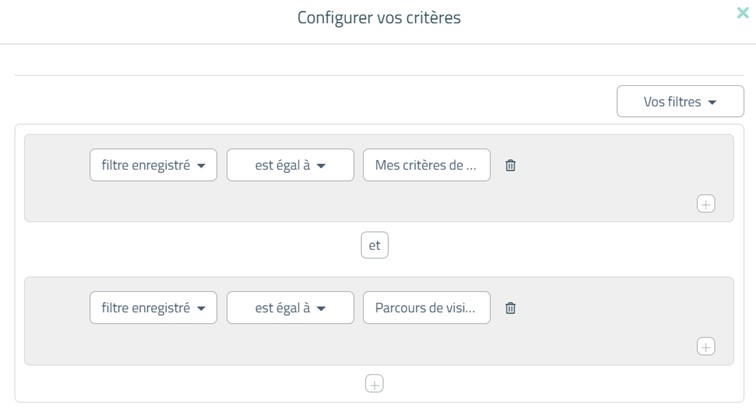Screen dimensions: 756x415
Task: Click the caret arrow on 'Vos filtres'
Action: (712, 102)
